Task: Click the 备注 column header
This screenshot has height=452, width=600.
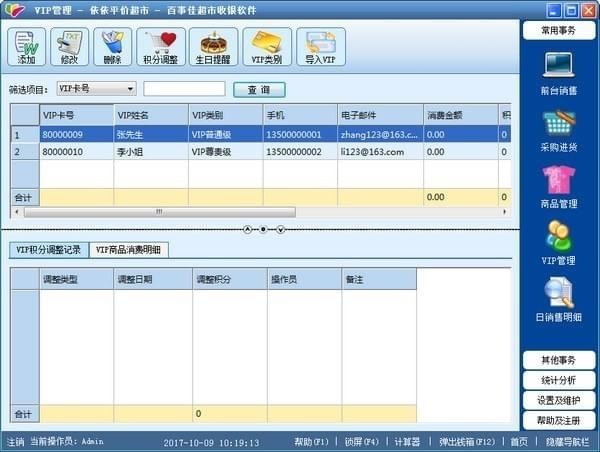Action: 379,279
